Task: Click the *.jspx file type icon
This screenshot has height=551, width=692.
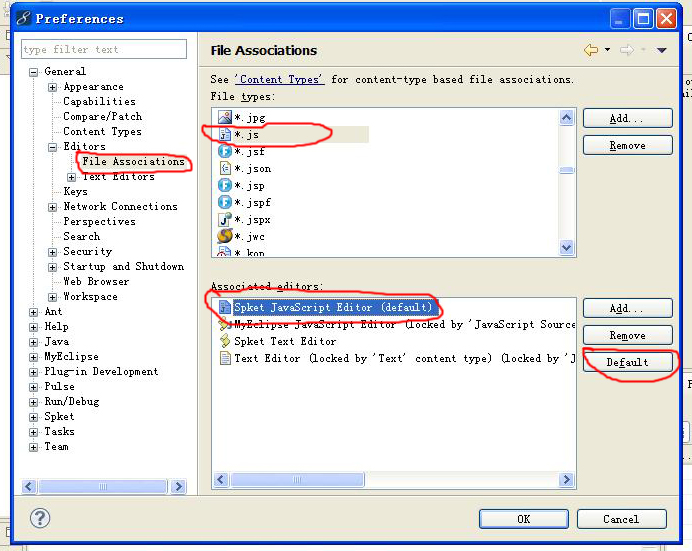Action: (225, 219)
